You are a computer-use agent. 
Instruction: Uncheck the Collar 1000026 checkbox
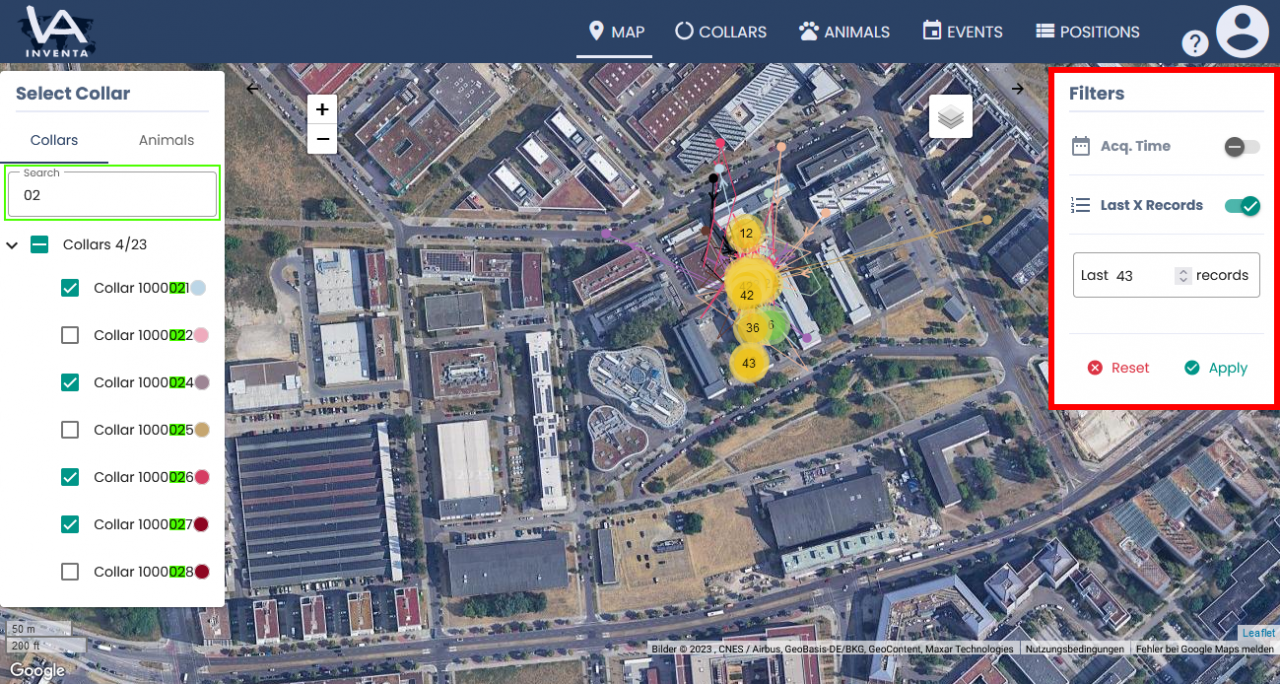pos(70,477)
